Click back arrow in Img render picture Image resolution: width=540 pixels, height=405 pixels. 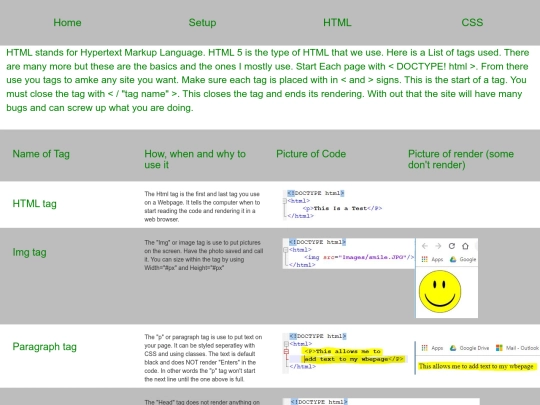point(425,246)
